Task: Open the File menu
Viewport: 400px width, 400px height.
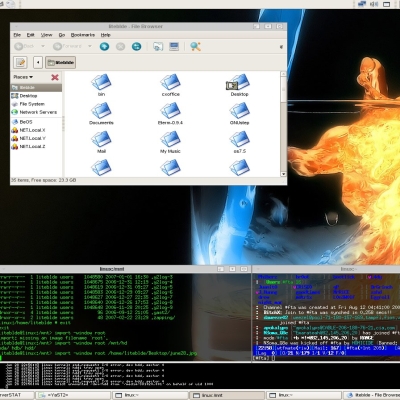Action: [x=17, y=35]
